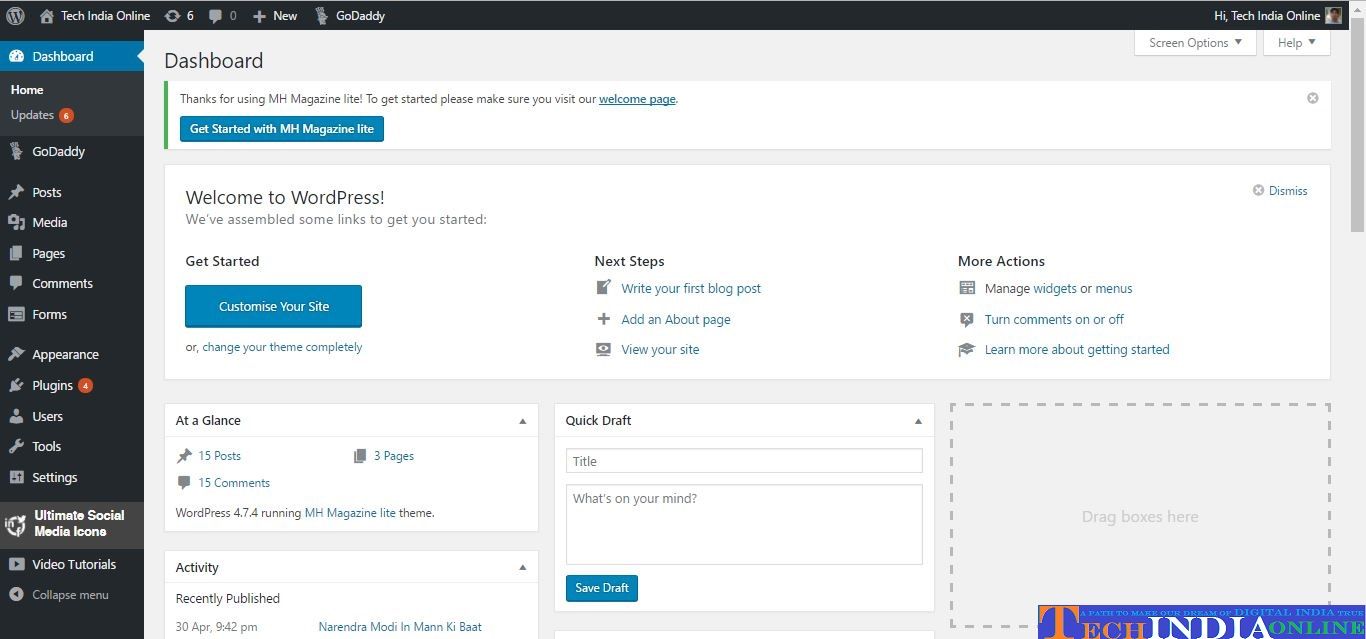
Task: Open the 15 Comments link
Action: pyautogui.click(x=234, y=483)
